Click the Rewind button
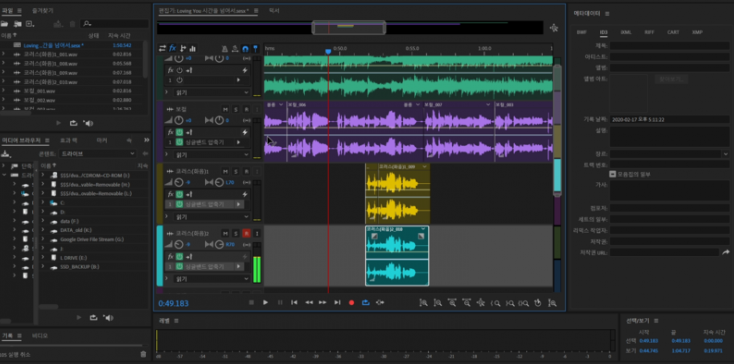Screen dimensions: 734x364 pos(308,302)
